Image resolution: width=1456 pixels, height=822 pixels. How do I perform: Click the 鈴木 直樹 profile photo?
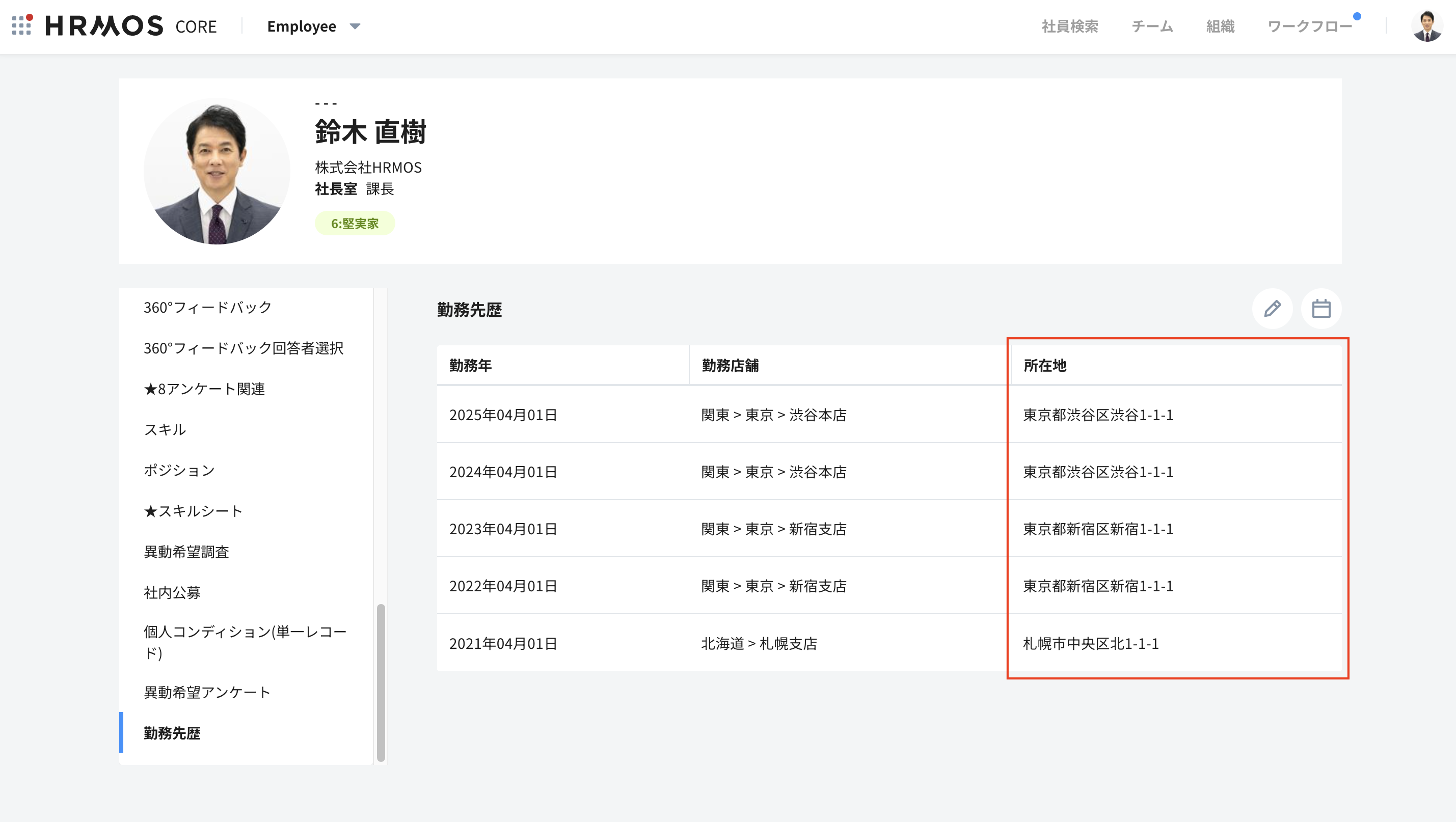coord(217,171)
